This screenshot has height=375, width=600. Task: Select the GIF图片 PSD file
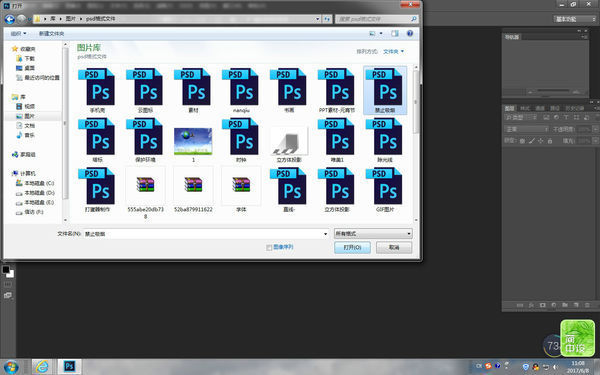(385, 190)
